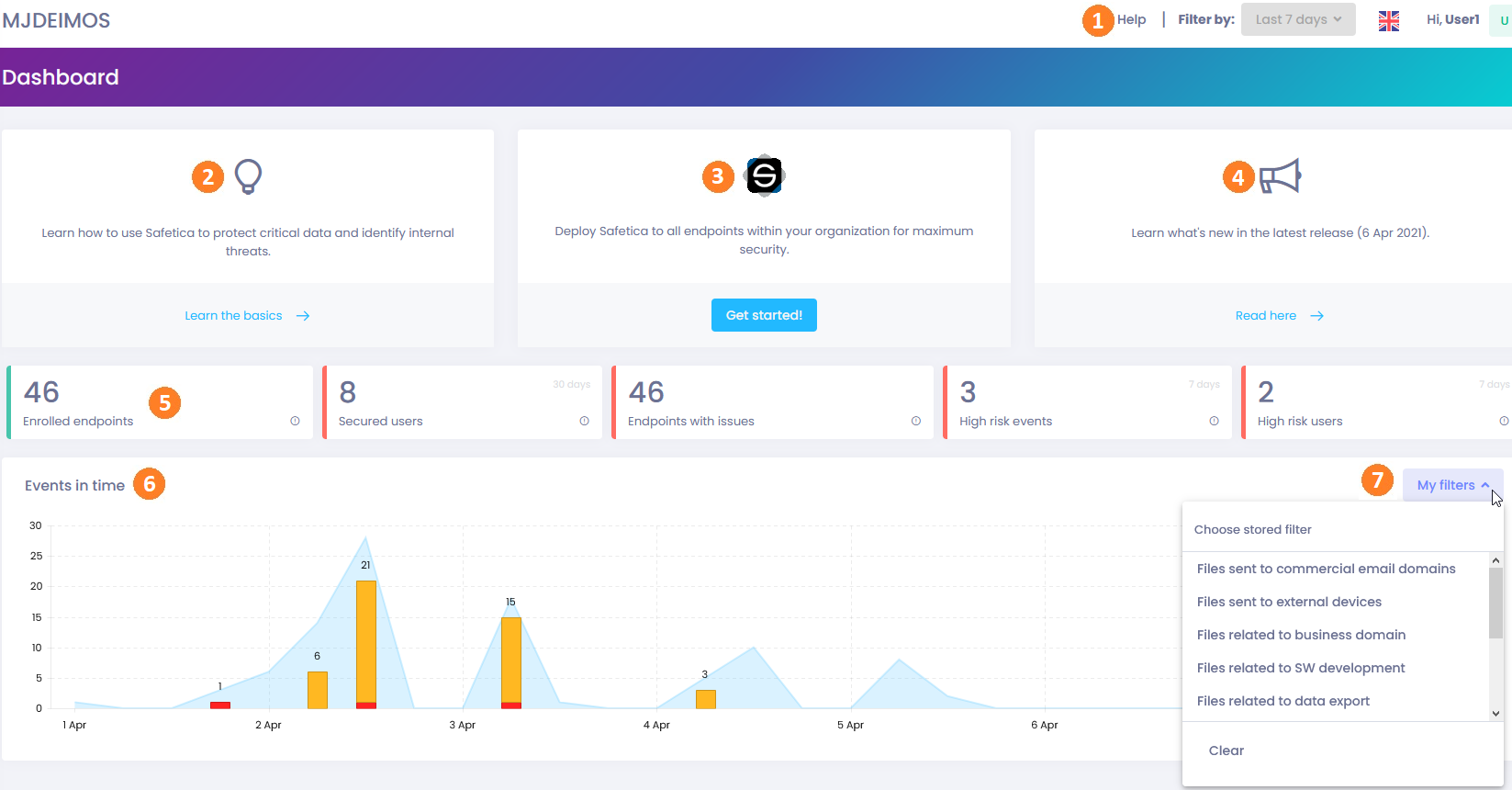Click the lightbulb icon in the first card
The image size is (1512, 790).
(249, 176)
